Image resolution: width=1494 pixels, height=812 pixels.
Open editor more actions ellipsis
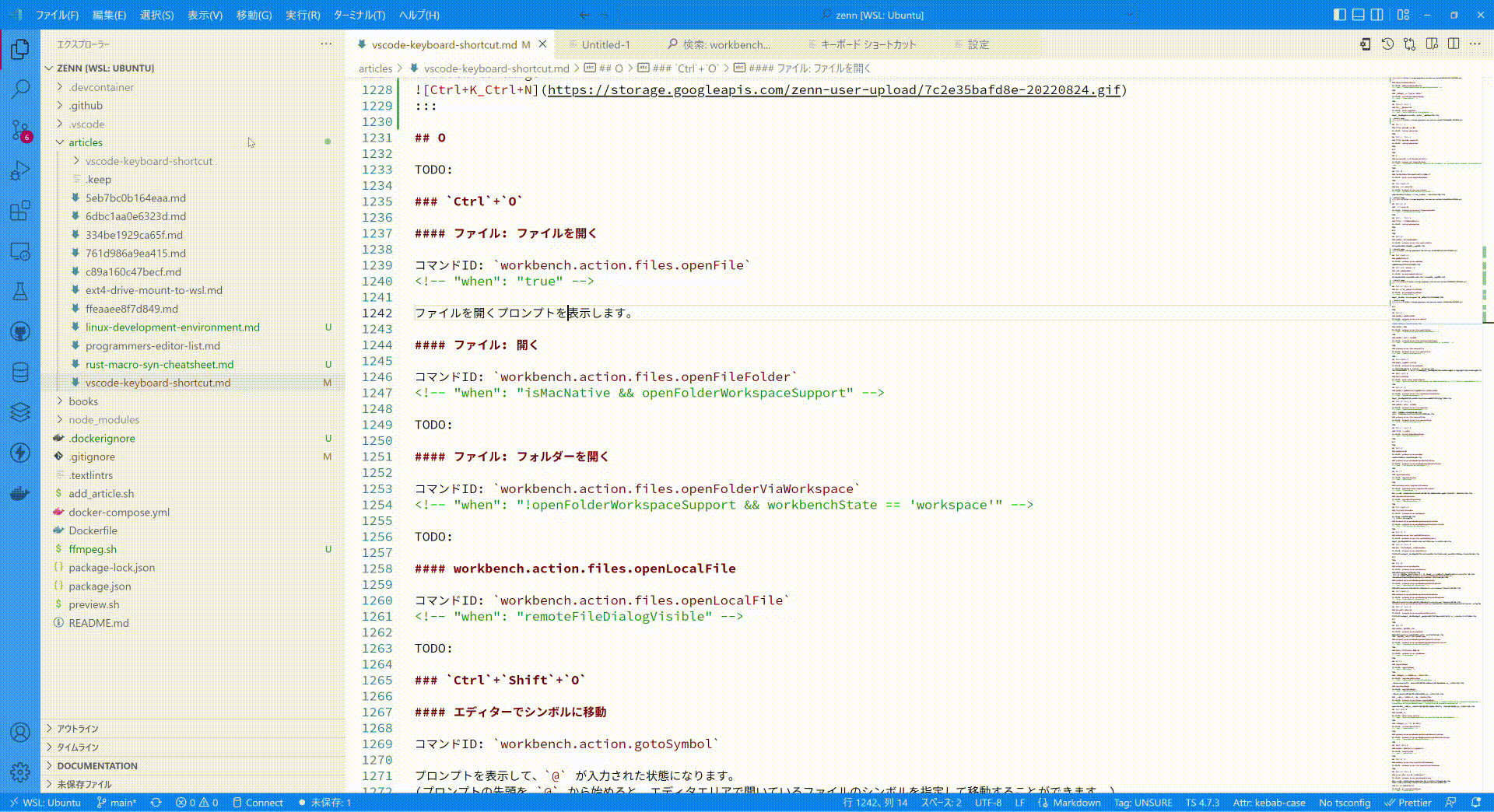tap(1475, 44)
